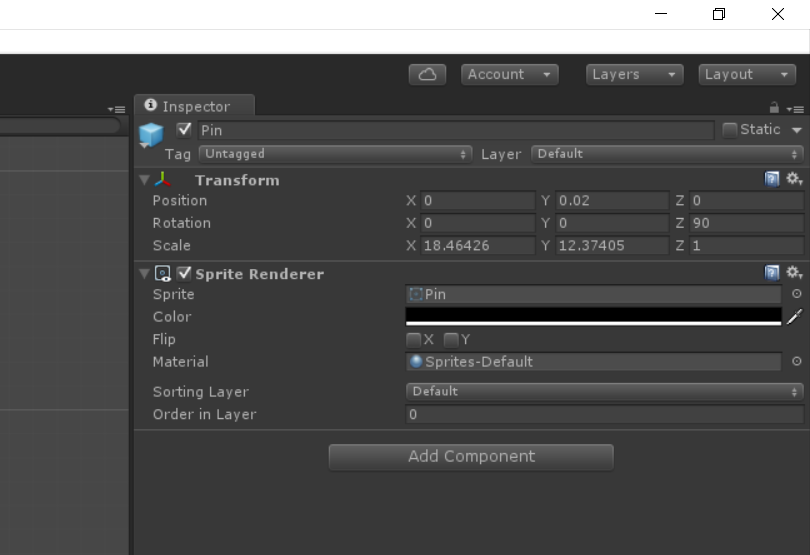The image size is (810, 555).
Task: Open the Sorting Layer dropdown
Action: click(605, 392)
